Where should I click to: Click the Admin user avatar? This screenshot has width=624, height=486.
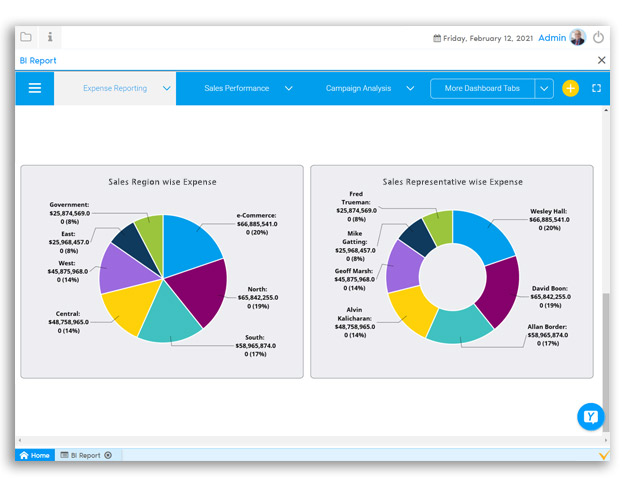coord(578,38)
